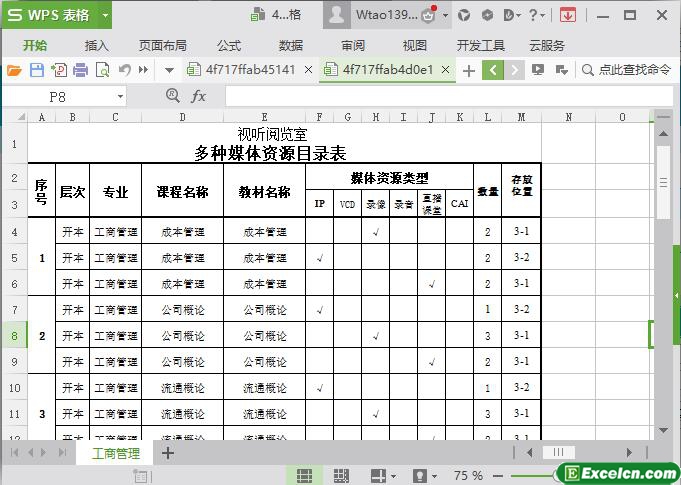Click the fx insert function icon

198,96
